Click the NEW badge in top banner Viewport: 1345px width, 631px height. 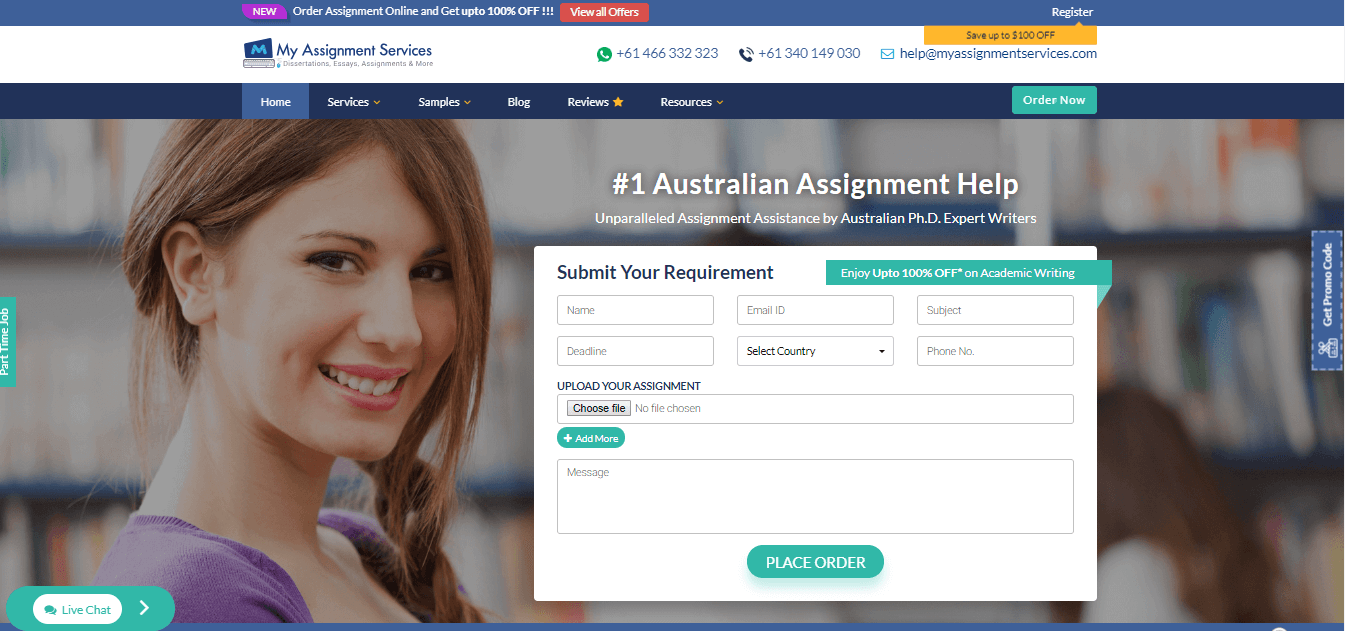(x=264, y=12)
